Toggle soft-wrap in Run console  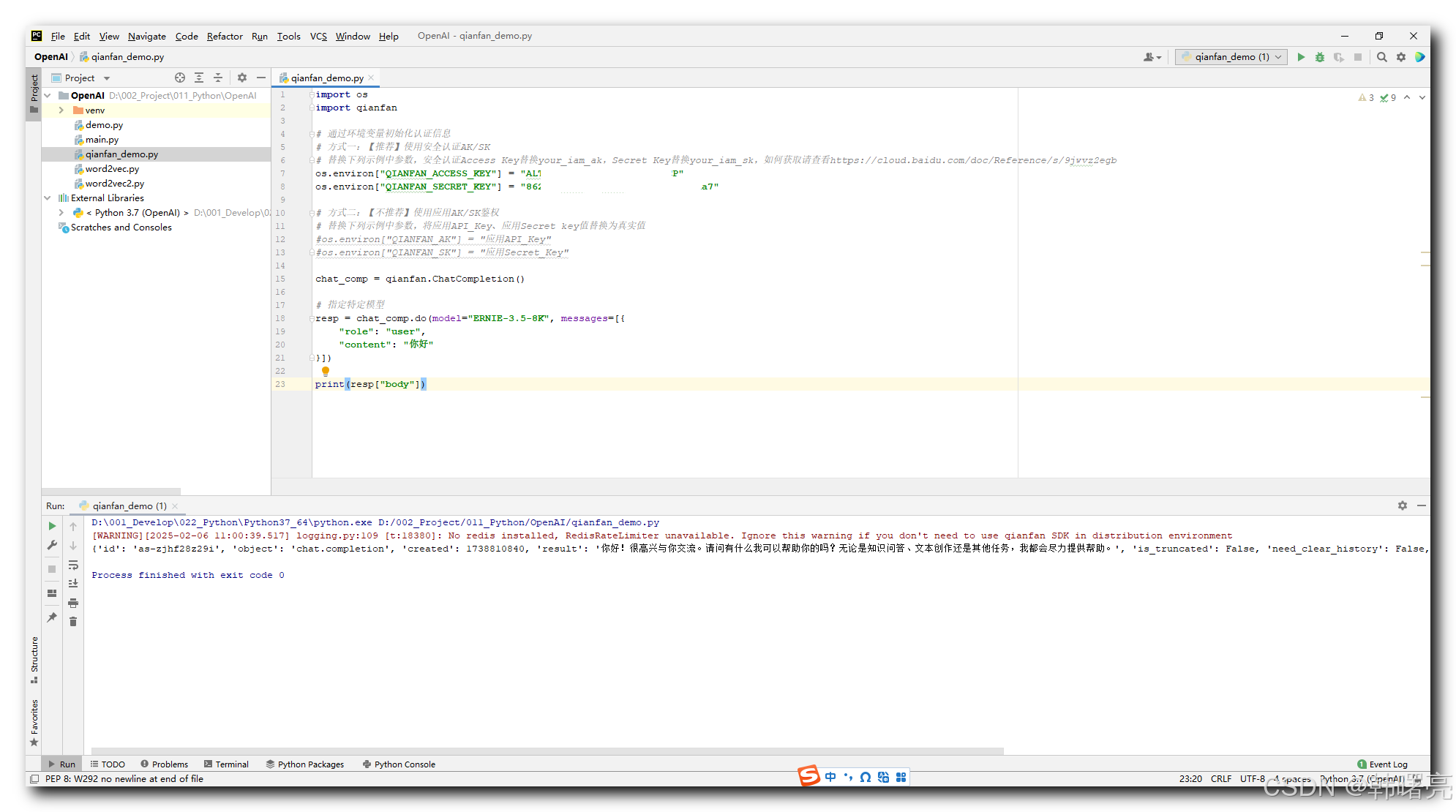[x=73, y=565]
